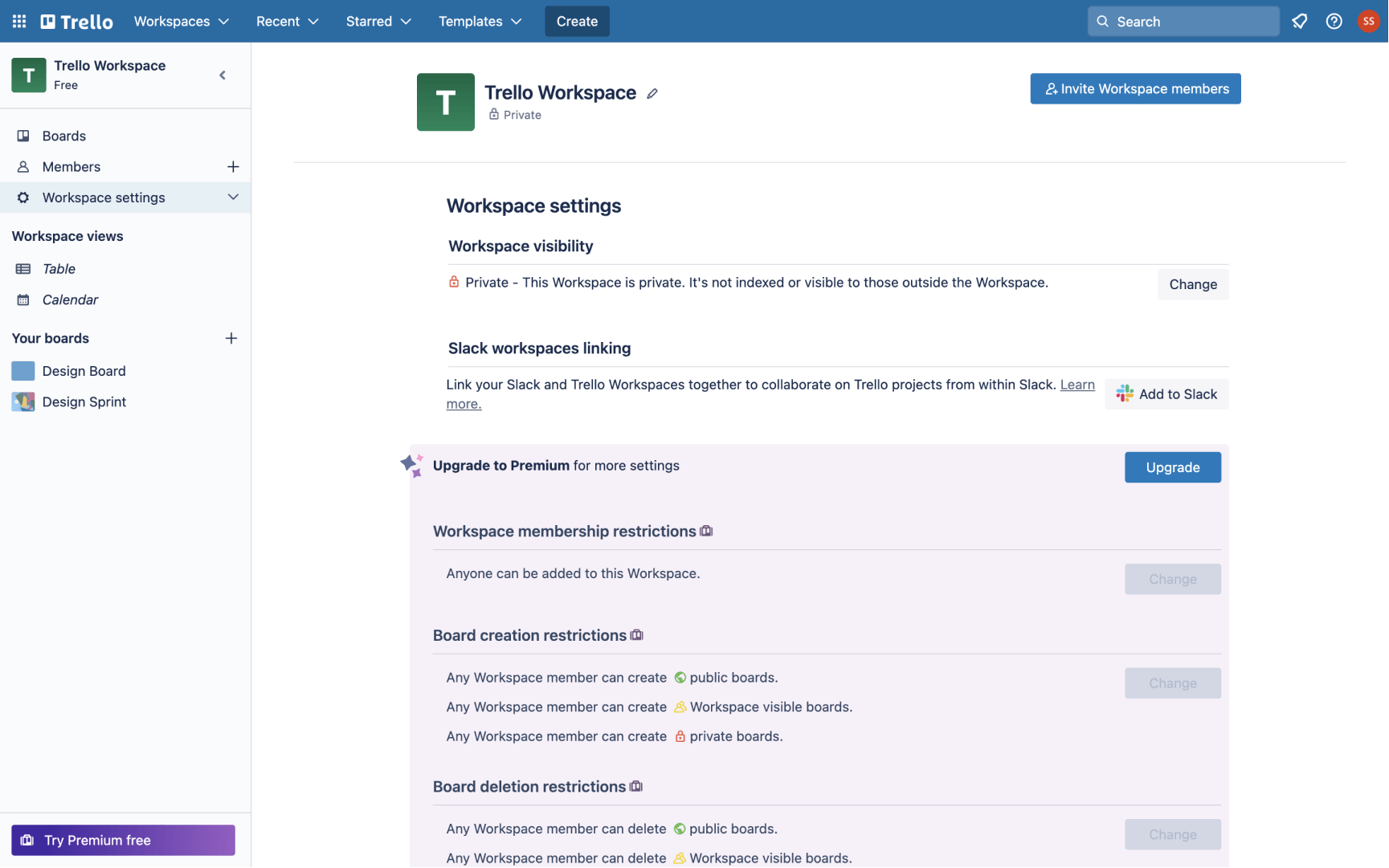Click Invite Workspace members button
This screenshot has width=1389, height=868.
coord(1135,89)
